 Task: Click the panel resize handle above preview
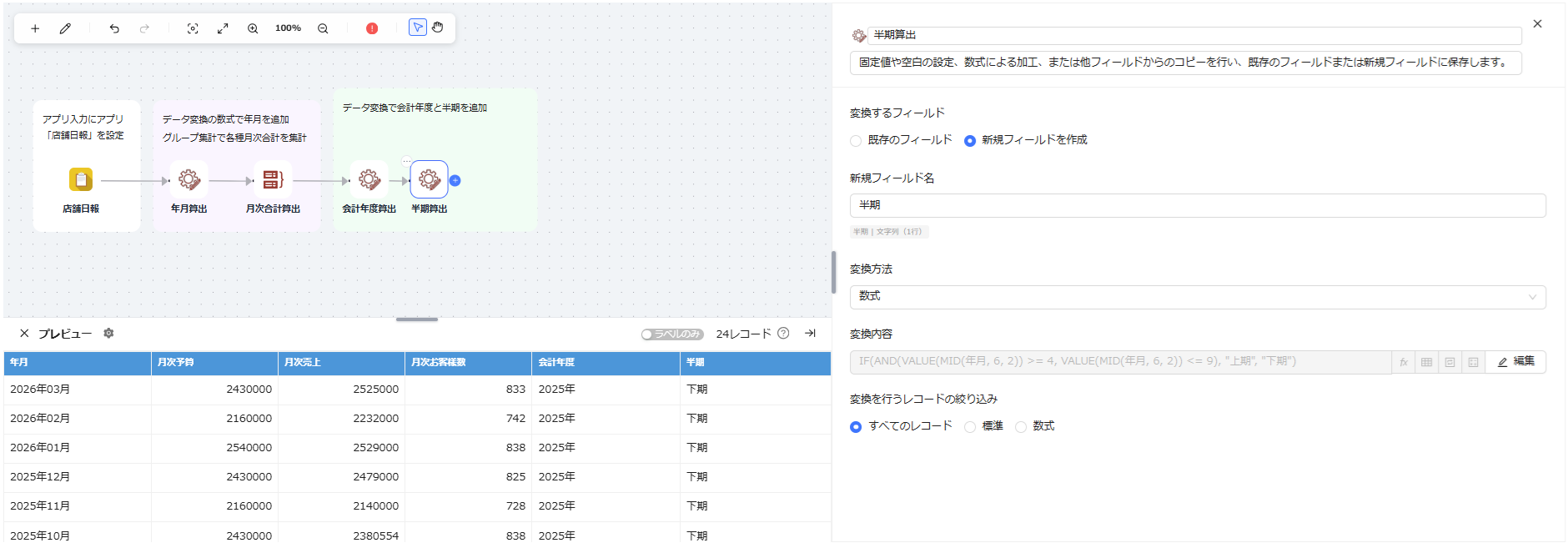(x=417, y=319)
